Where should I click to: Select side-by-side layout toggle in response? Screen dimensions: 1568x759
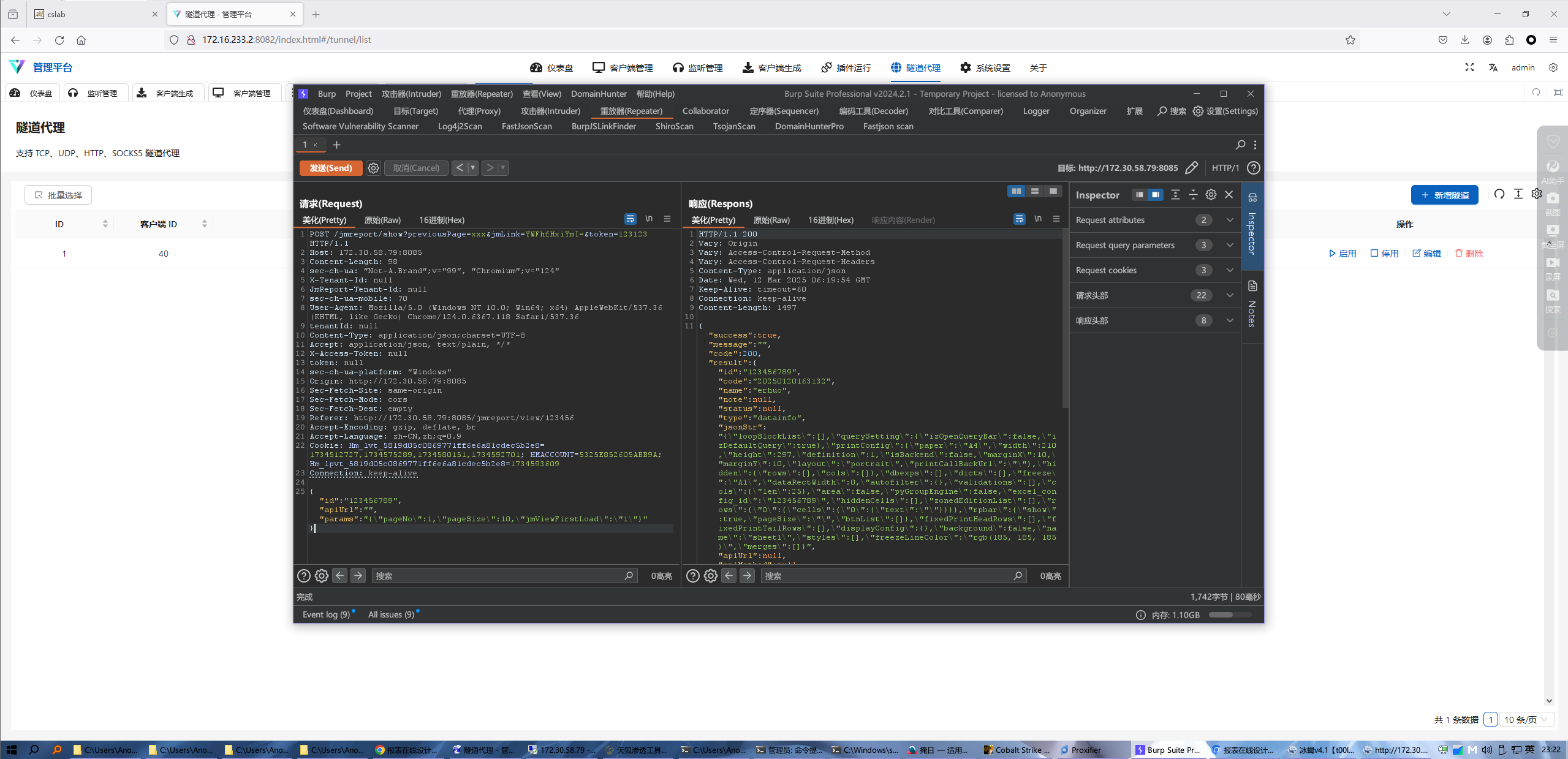1017,191
